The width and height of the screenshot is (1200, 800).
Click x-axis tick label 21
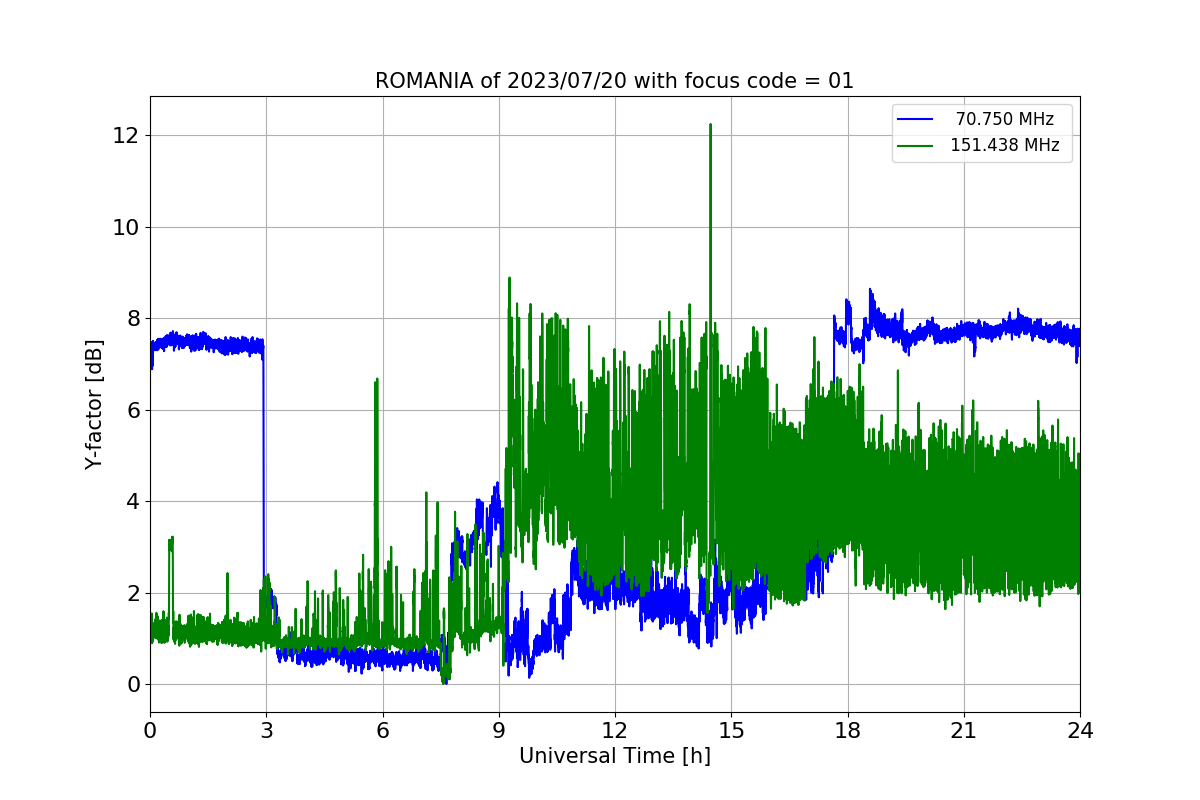click(x=964, y=730)
